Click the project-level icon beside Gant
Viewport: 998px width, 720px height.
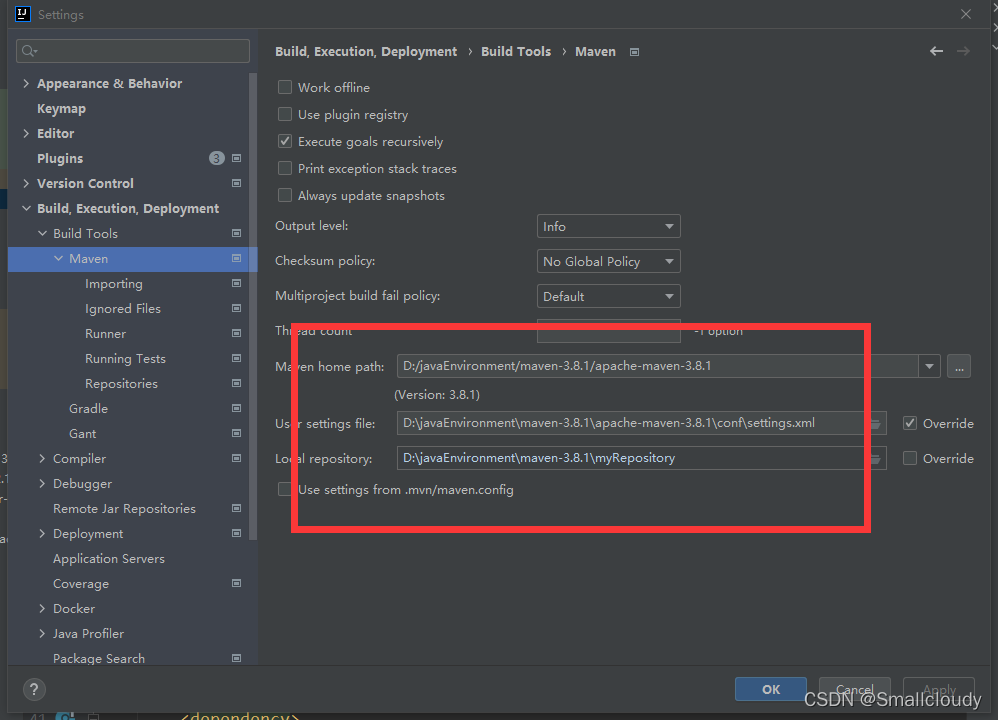click(x=236, y=434)
